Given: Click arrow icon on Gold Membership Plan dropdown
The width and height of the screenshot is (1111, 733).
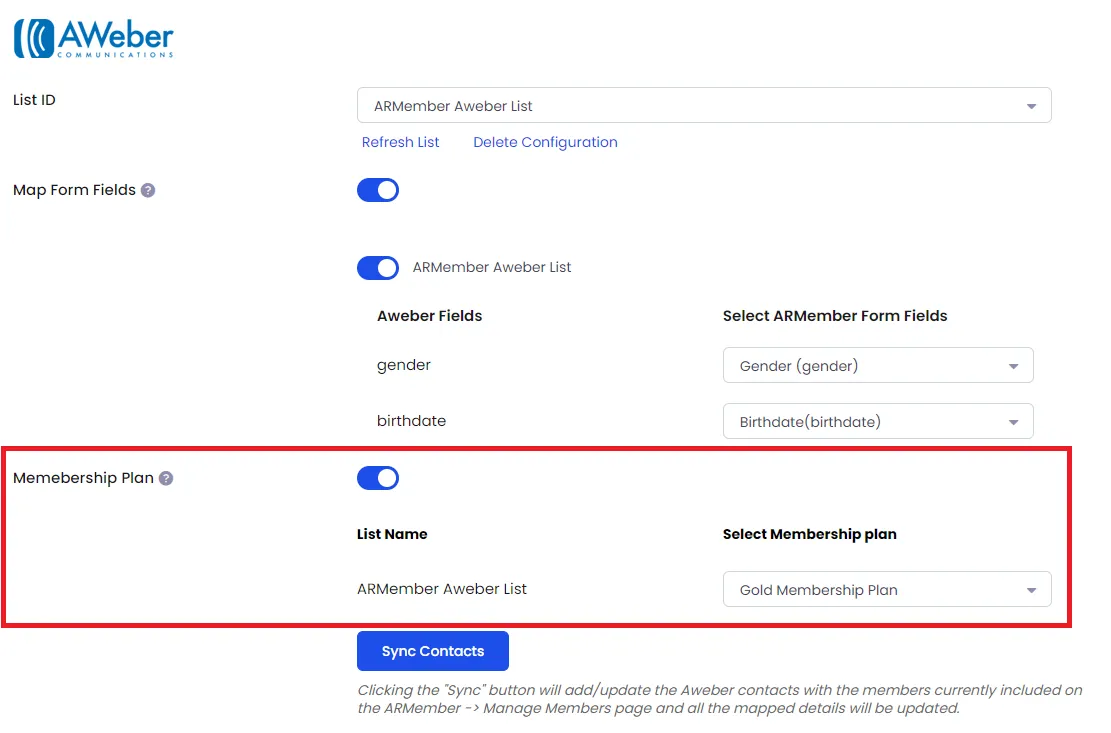Looking at the screenshot, I should pos(1031,591).
